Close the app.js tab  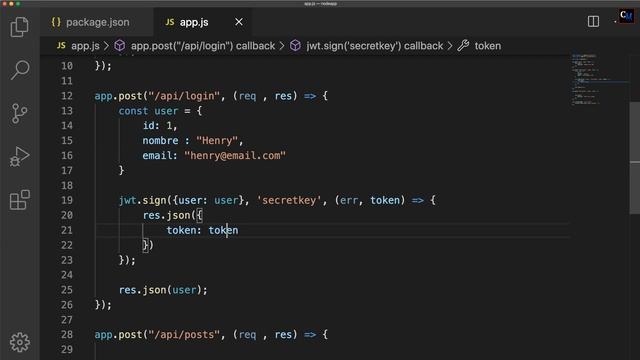click(239, 22)
